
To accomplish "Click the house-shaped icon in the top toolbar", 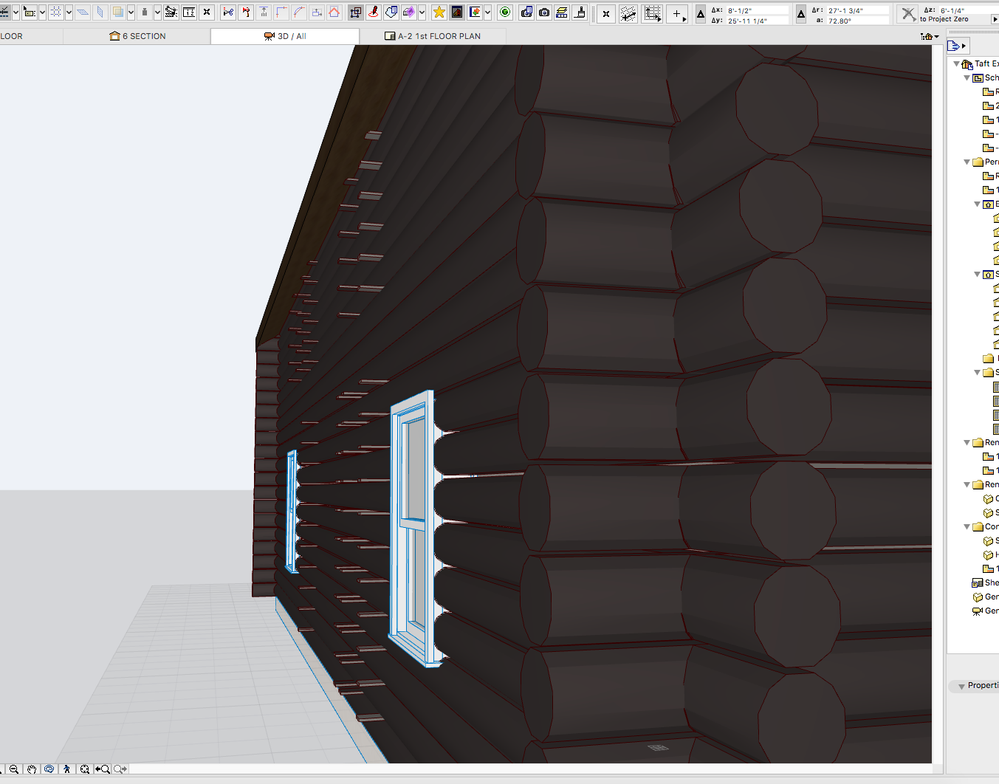I will pyautogui.click(x=334, y=12).
